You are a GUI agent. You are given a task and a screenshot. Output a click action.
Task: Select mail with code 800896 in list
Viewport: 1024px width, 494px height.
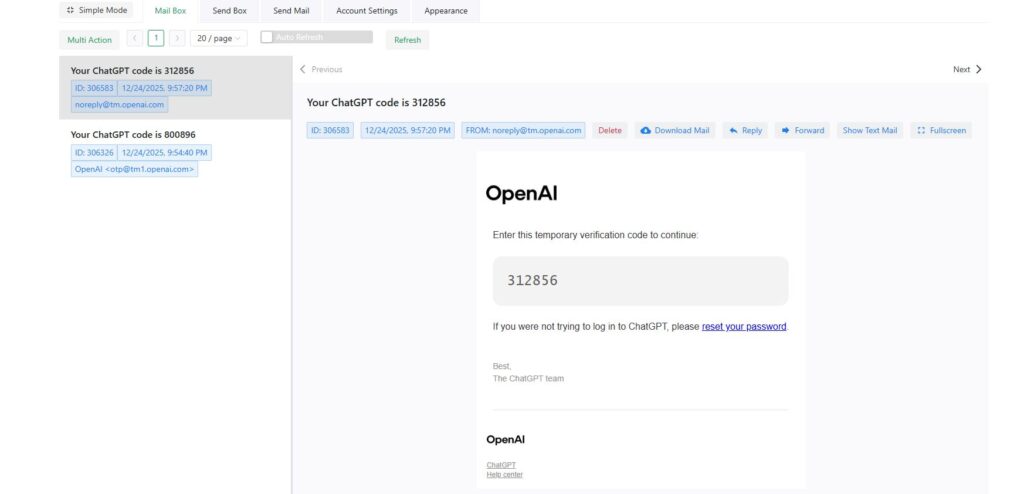(x=175, y=152)
